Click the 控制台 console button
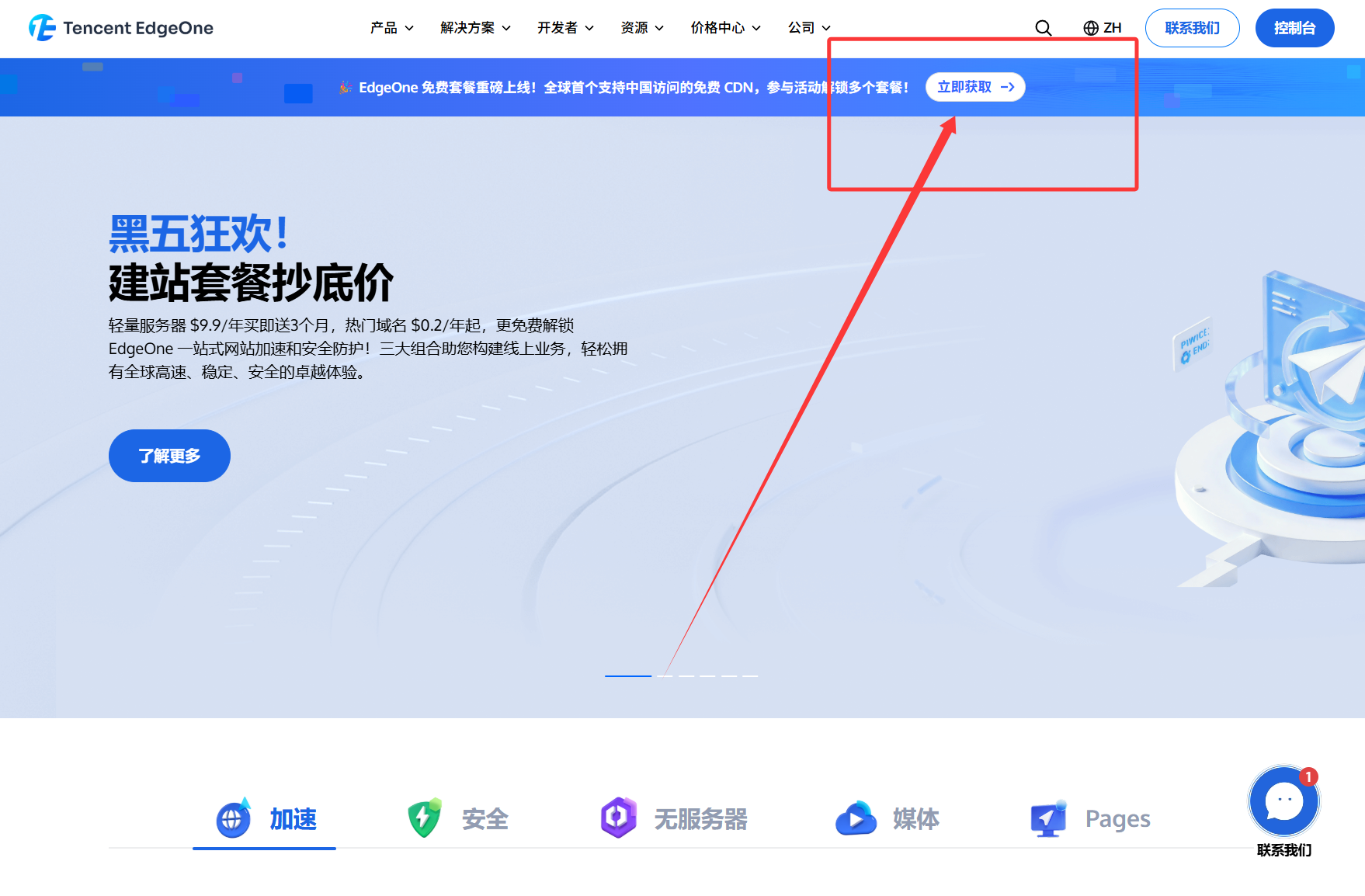This screenshot has height=896, width=1365. [x=1294, y=28]
